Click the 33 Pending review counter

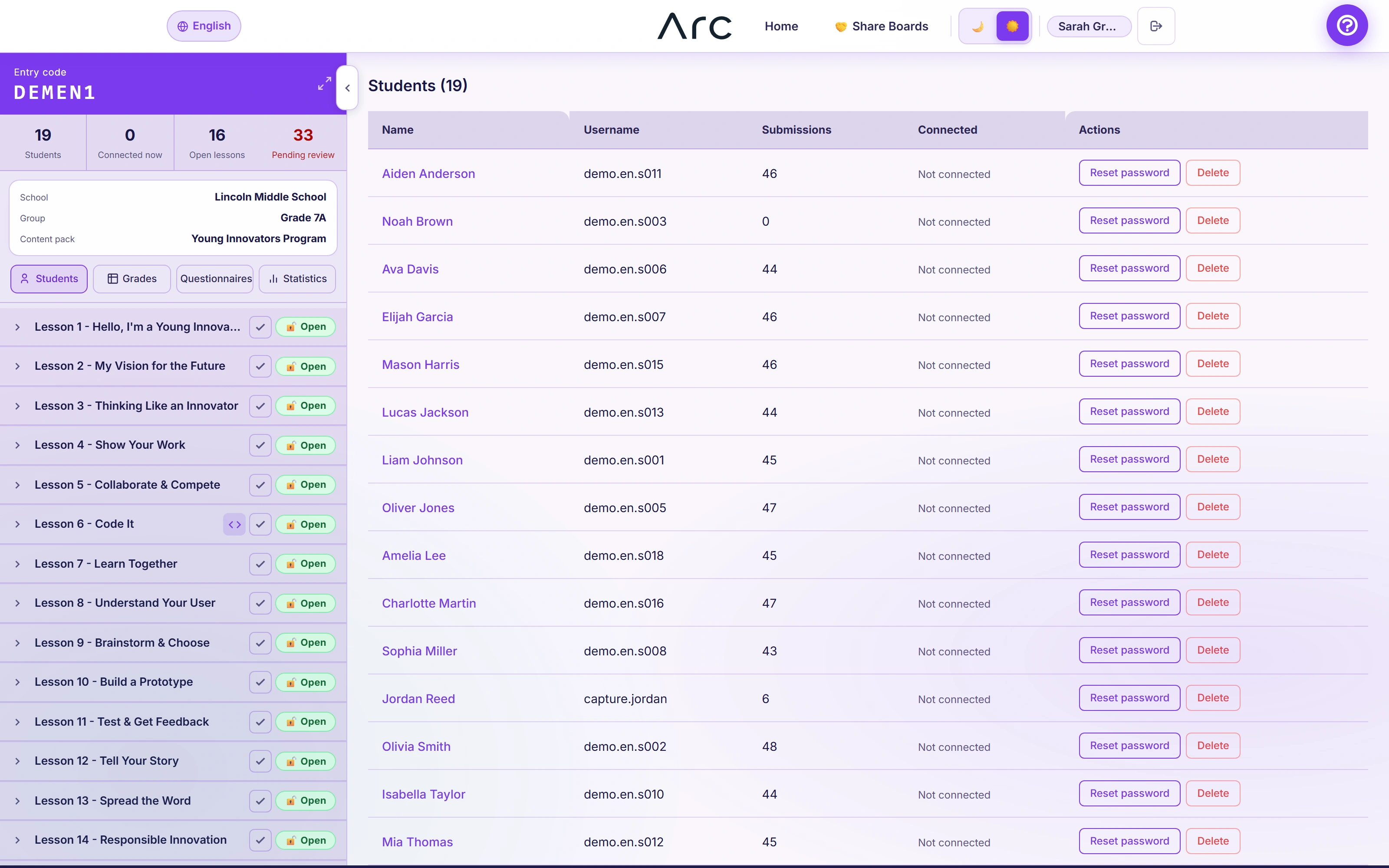[303, 142]
